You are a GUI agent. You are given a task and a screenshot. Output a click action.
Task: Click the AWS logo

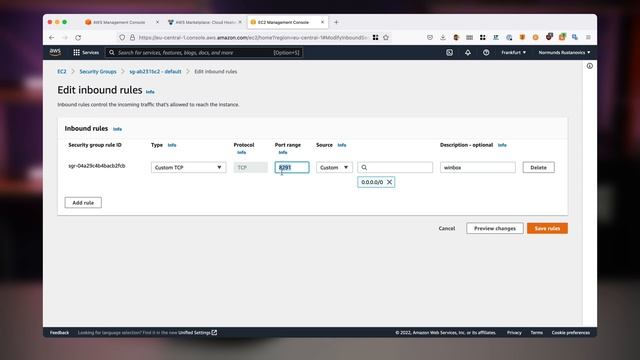pyautogui.click(x=55, y=52)
